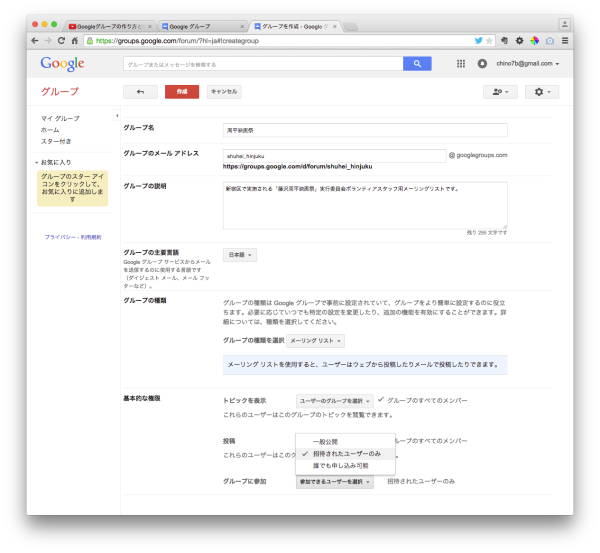Viewport: 600px width, 553px height.
Task: Reload the page with refresh icon
Action: point(61,41)
